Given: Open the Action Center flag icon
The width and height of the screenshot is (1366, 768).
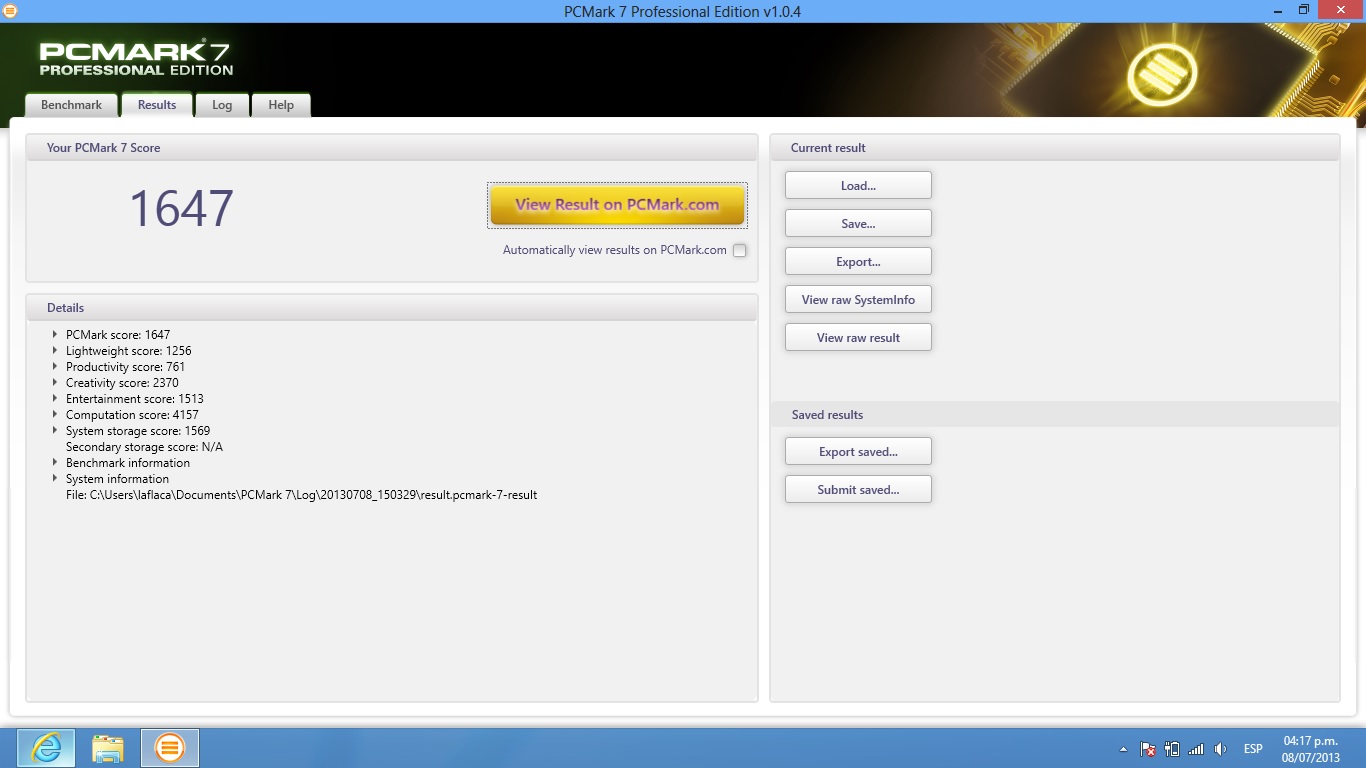Looking at the screenshot, I should (1148, 749).
